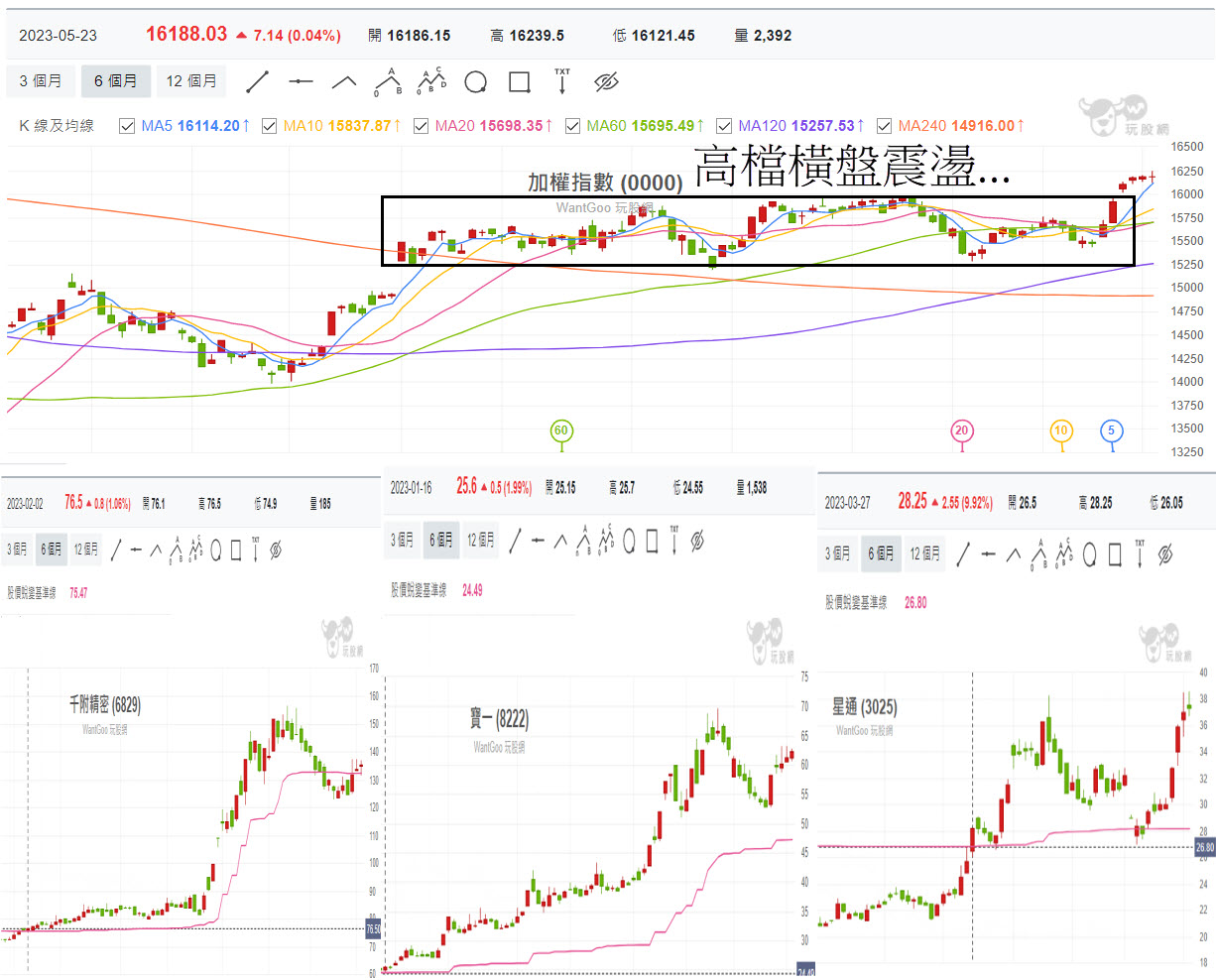Switch main chart to 3個月 view
This screenshot has width=1216, height=980.
tap(41, 81)
